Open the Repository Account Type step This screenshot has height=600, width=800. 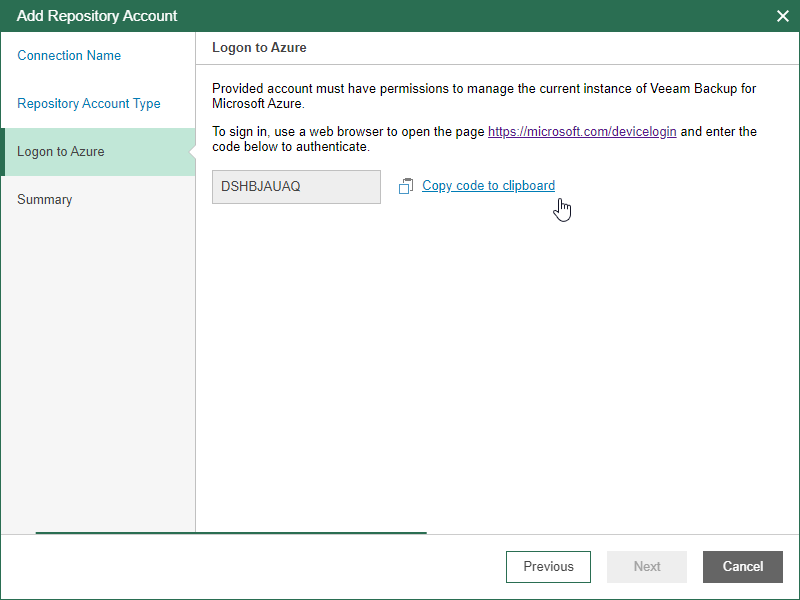89,104
